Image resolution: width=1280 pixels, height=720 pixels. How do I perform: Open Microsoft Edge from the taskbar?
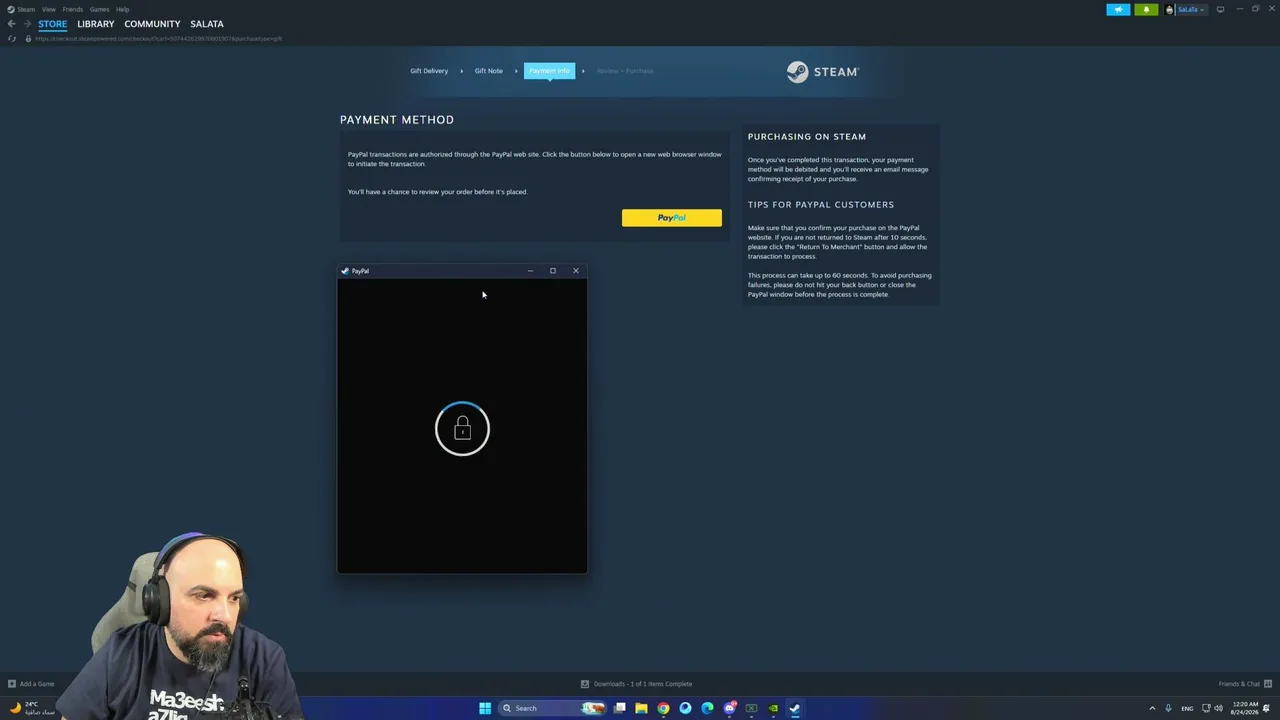(707, 708)
